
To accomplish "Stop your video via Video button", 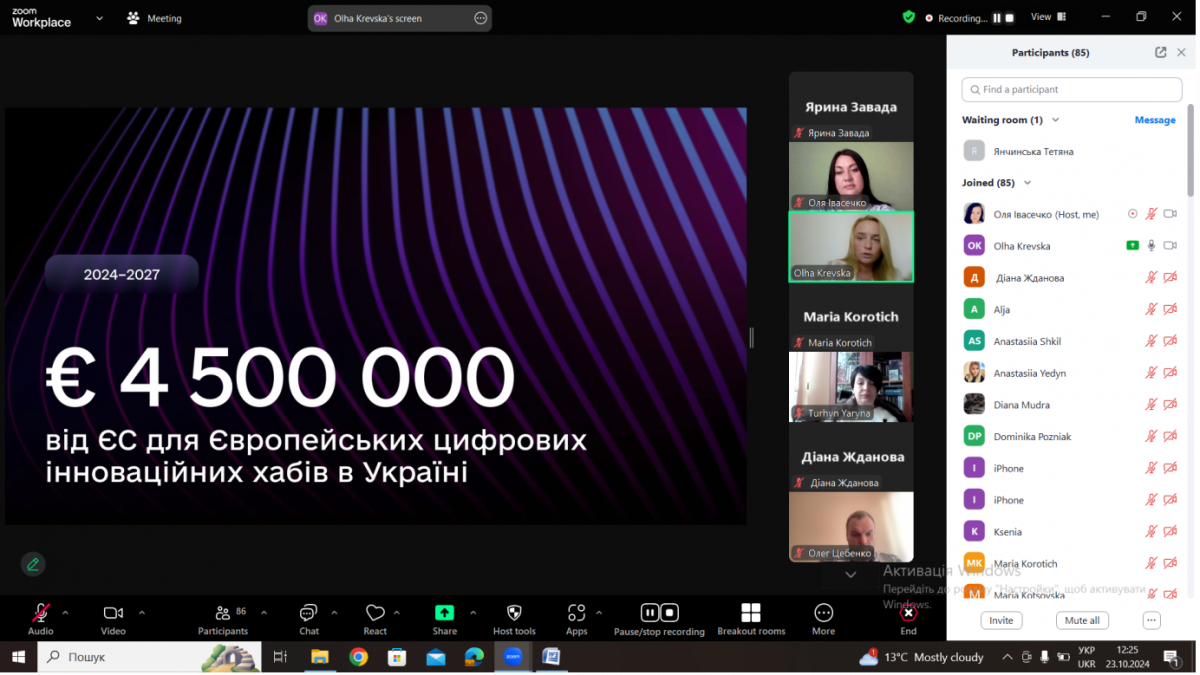I will coord(112,618).
